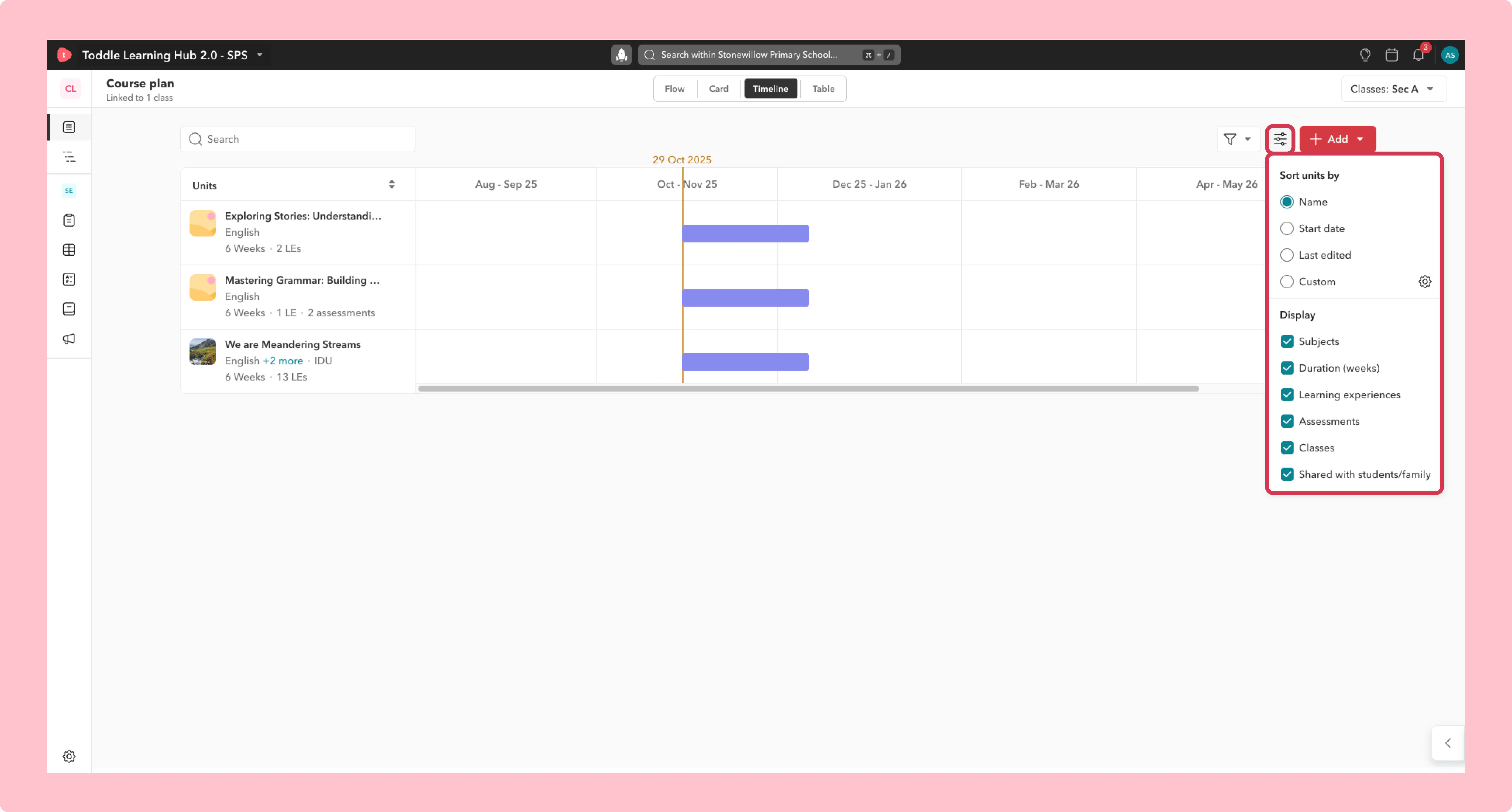Viewport: 1512px width, 812px height.
Task: Open the outline hierarchy sidebar icon
Action: pyautogui.click(x=69, y=157)
